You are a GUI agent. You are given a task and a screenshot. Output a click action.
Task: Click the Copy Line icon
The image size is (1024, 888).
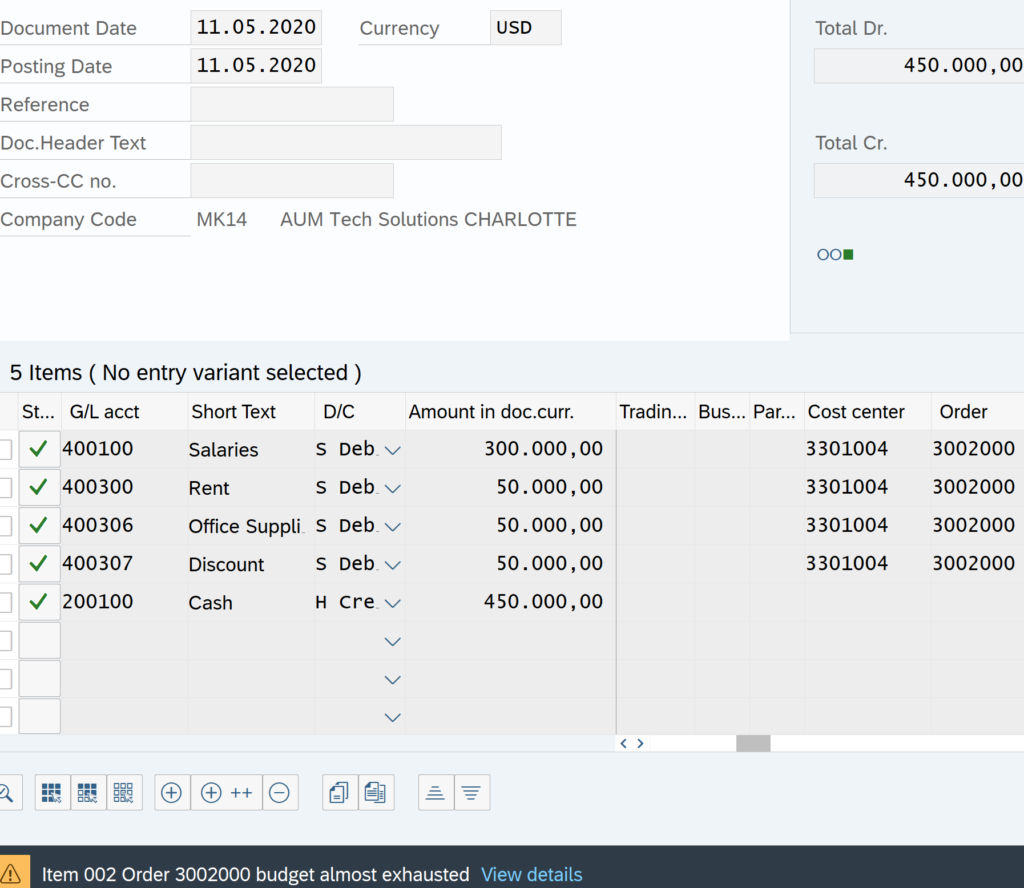pos(340,793)
